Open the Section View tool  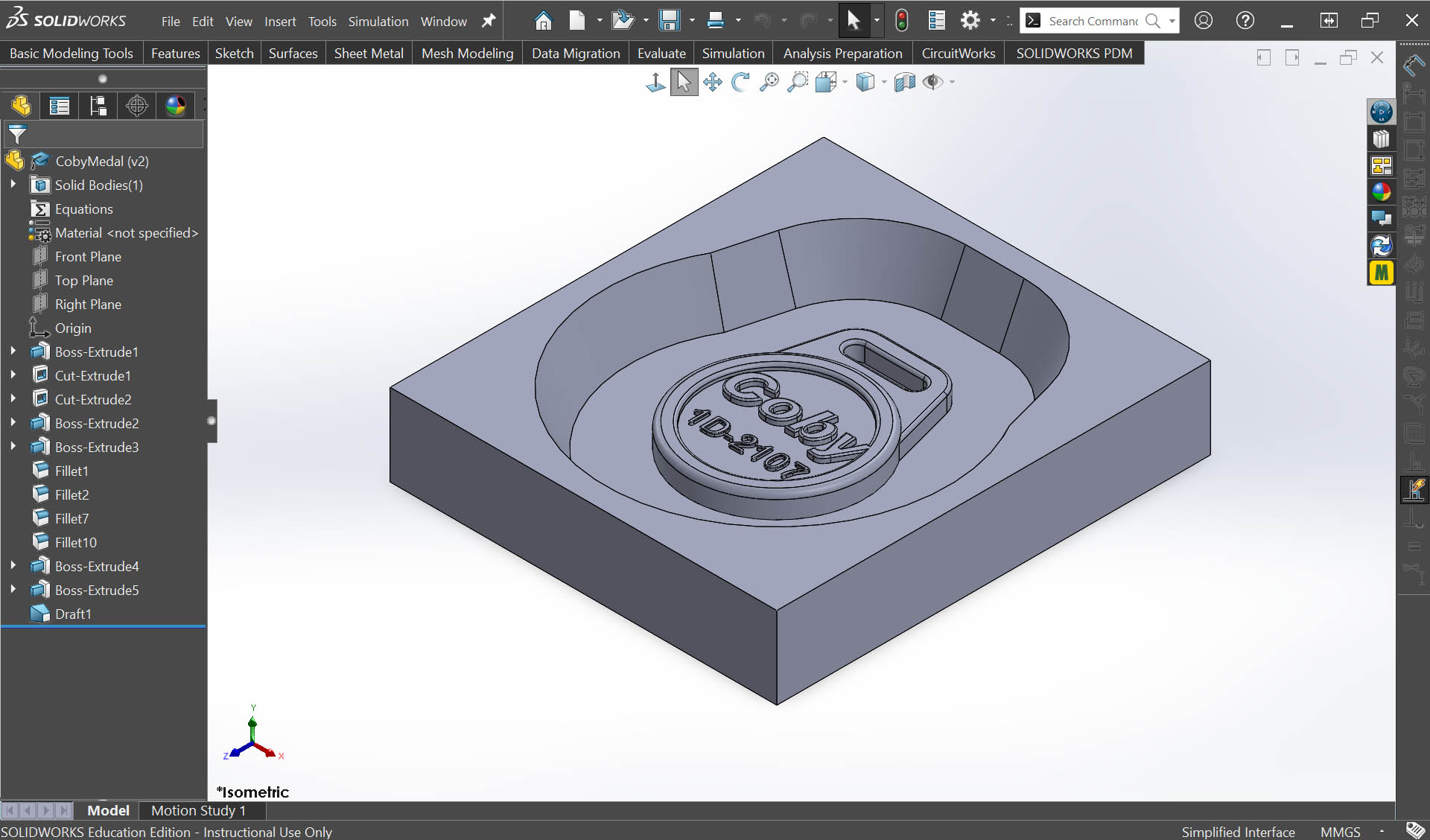904,82
